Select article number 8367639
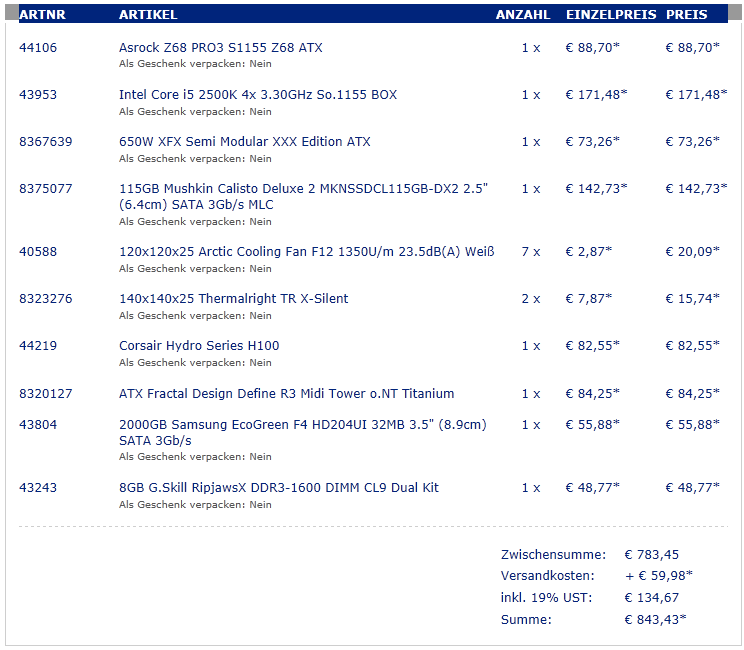This screenshot has height=650, width=744. pos(46,141)
